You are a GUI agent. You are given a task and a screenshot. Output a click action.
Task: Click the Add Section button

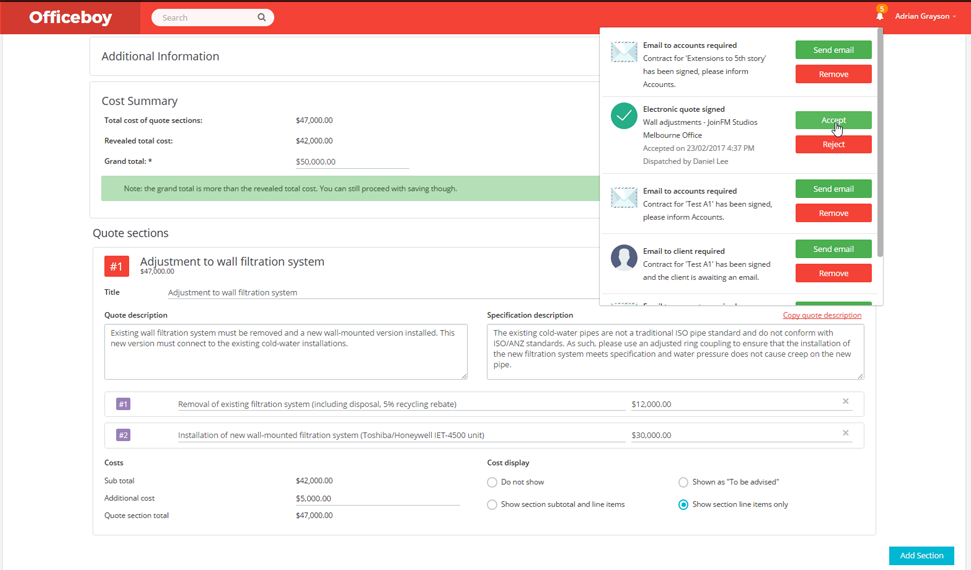pos(921,555)
